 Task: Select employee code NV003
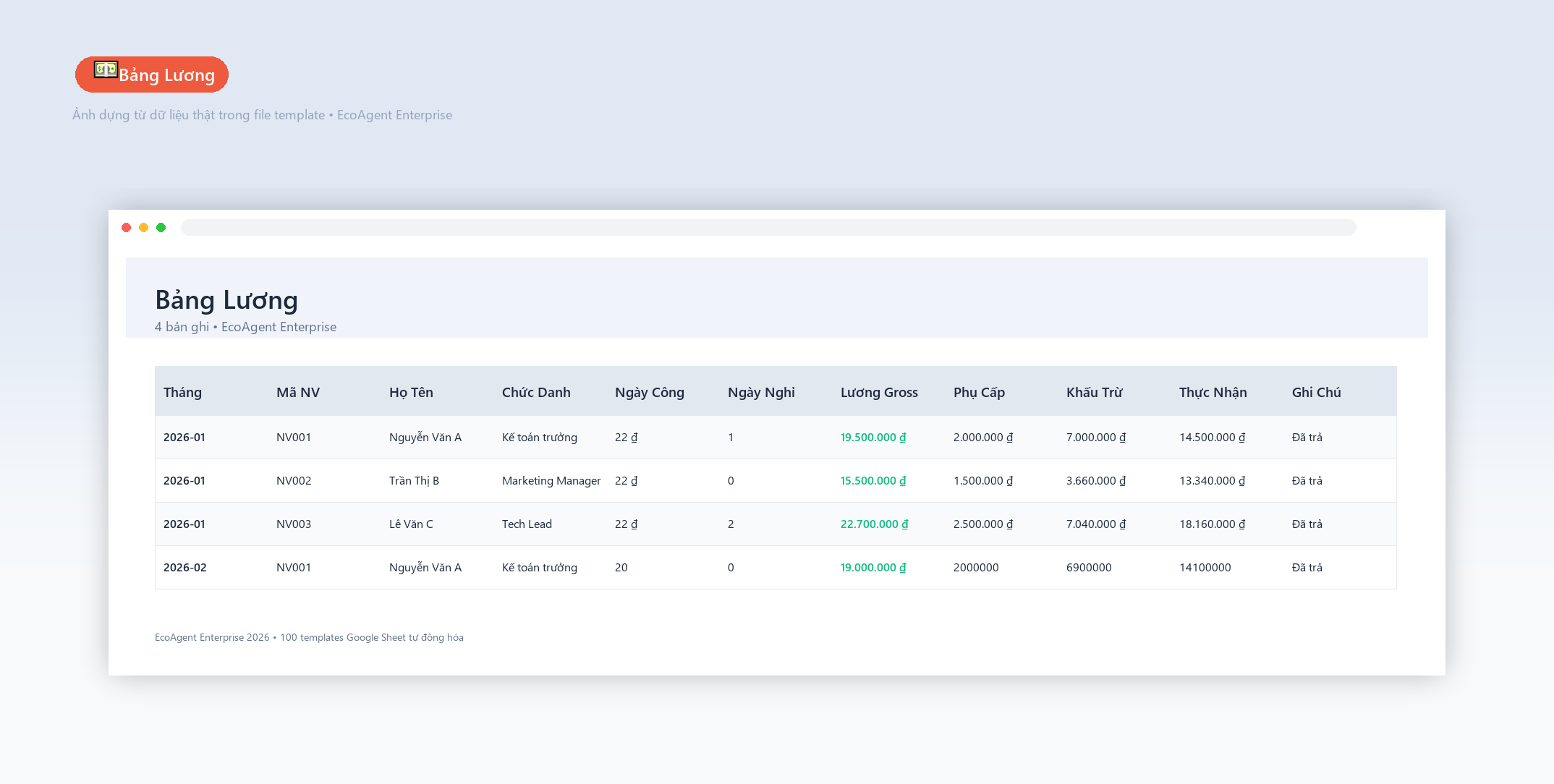(294, 524)
